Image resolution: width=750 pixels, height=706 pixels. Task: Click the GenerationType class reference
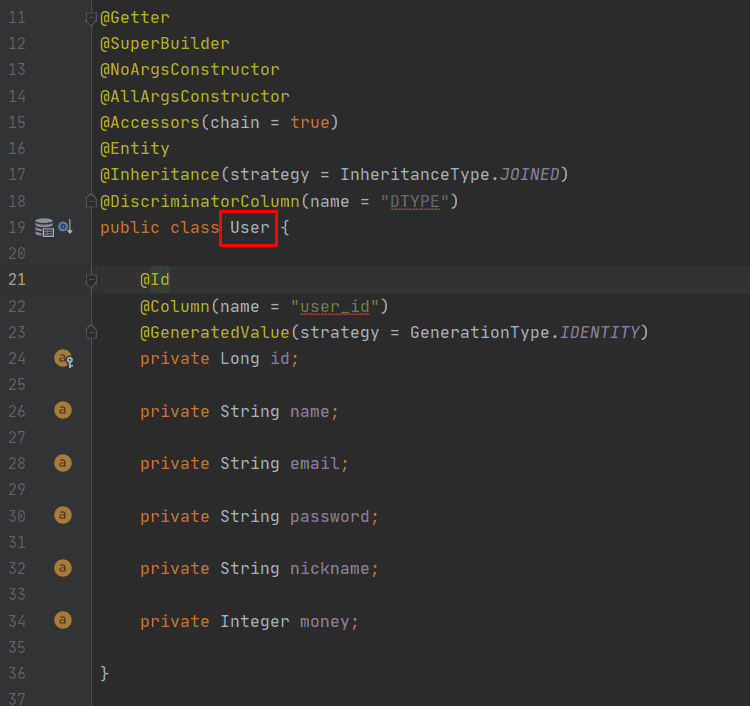coord(480,332)
